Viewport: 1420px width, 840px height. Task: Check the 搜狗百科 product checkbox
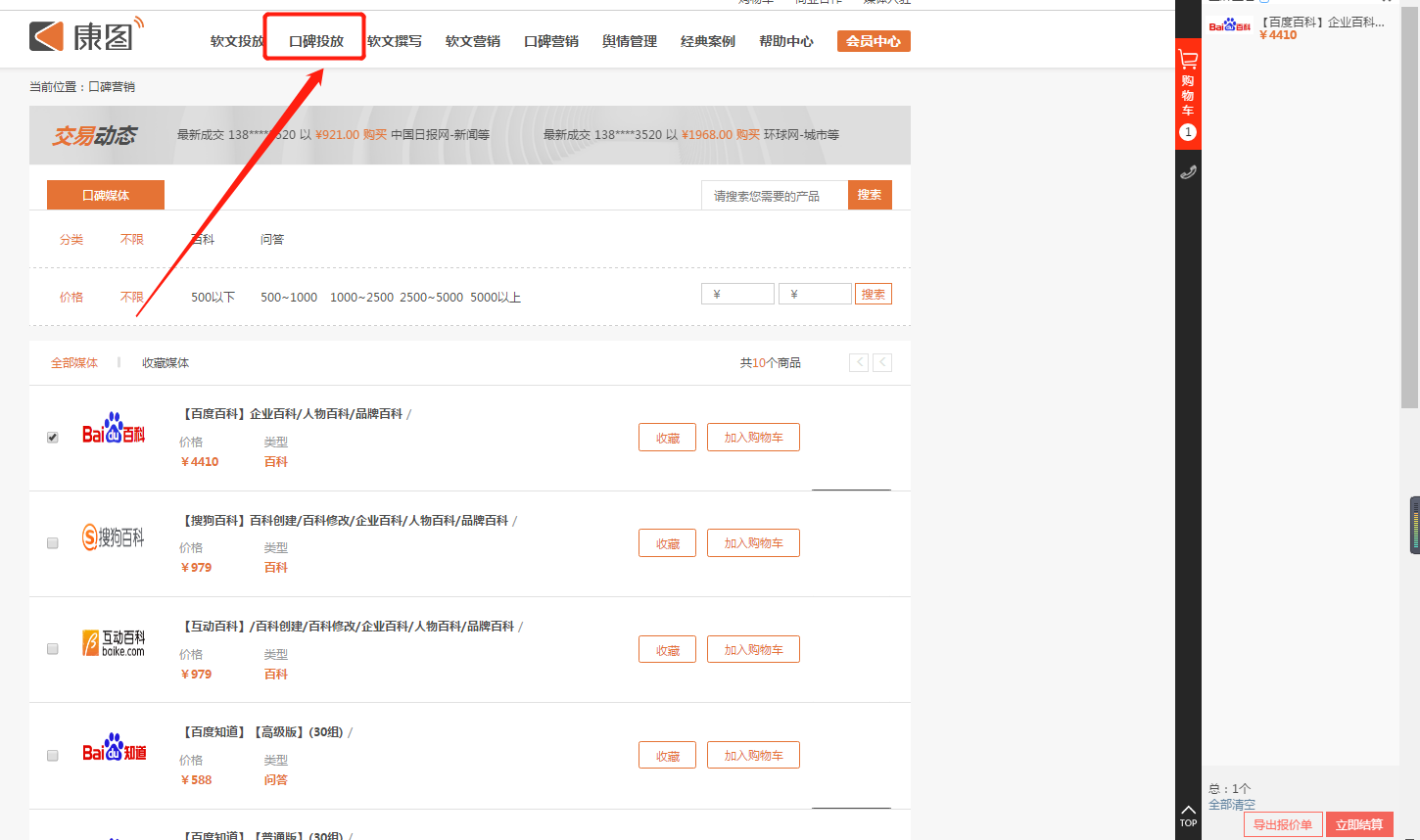53,542
